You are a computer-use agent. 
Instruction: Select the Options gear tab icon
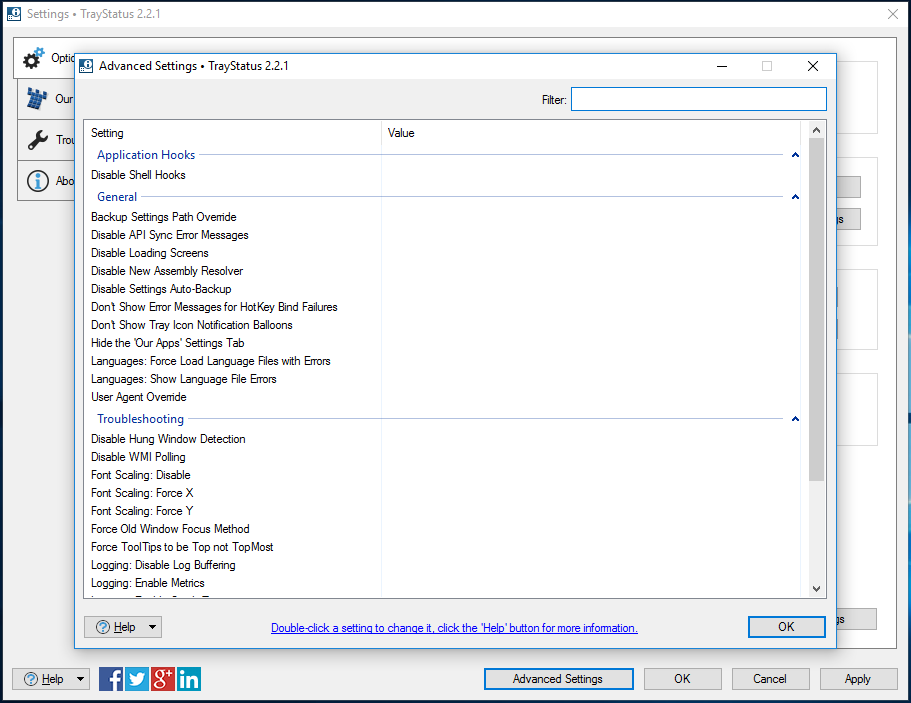pyautogui.click(x=34, y=58)
